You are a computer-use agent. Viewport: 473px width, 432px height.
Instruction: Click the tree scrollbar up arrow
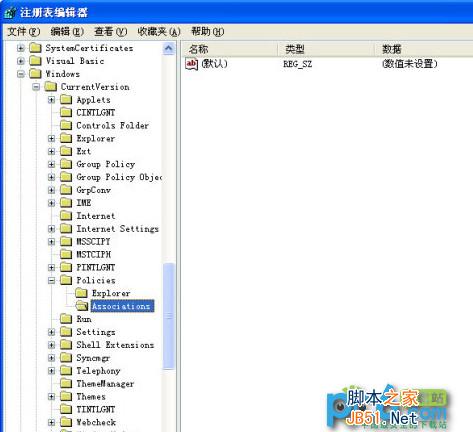point(169,49)
